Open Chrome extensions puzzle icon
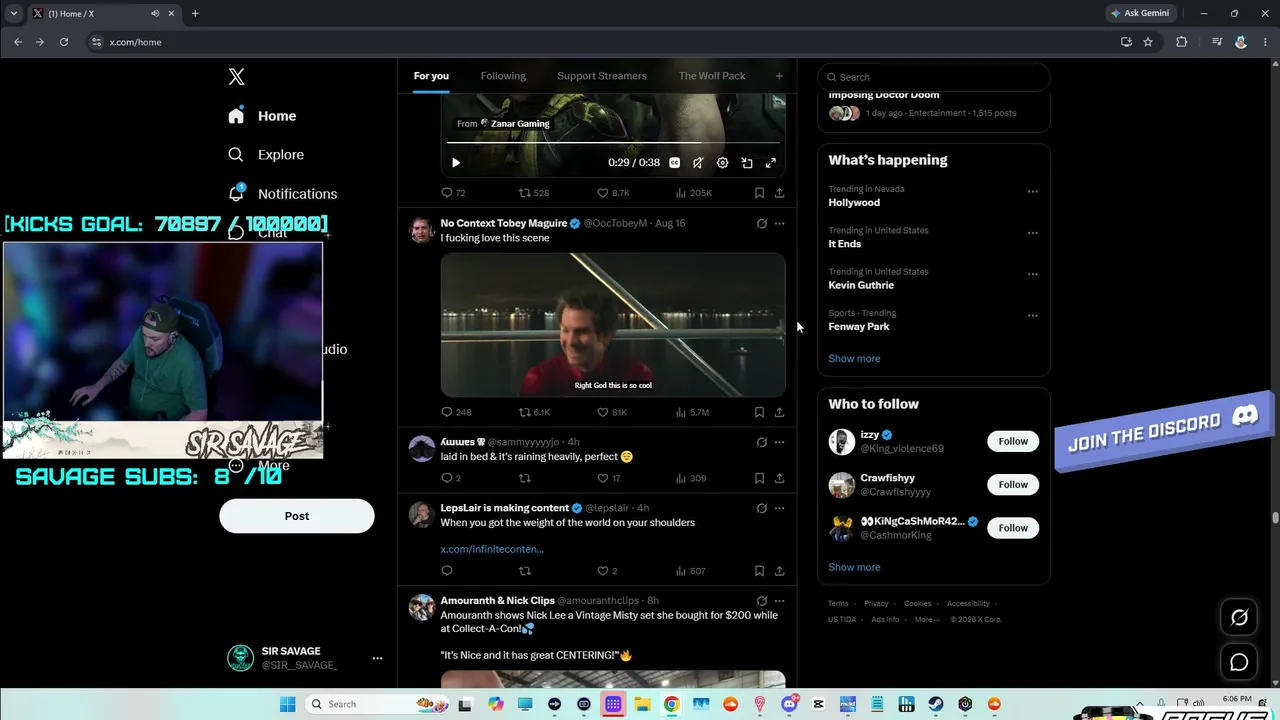Viewport: 1280px width, 720px height. pyautogui.click(x=1182, y=42)
